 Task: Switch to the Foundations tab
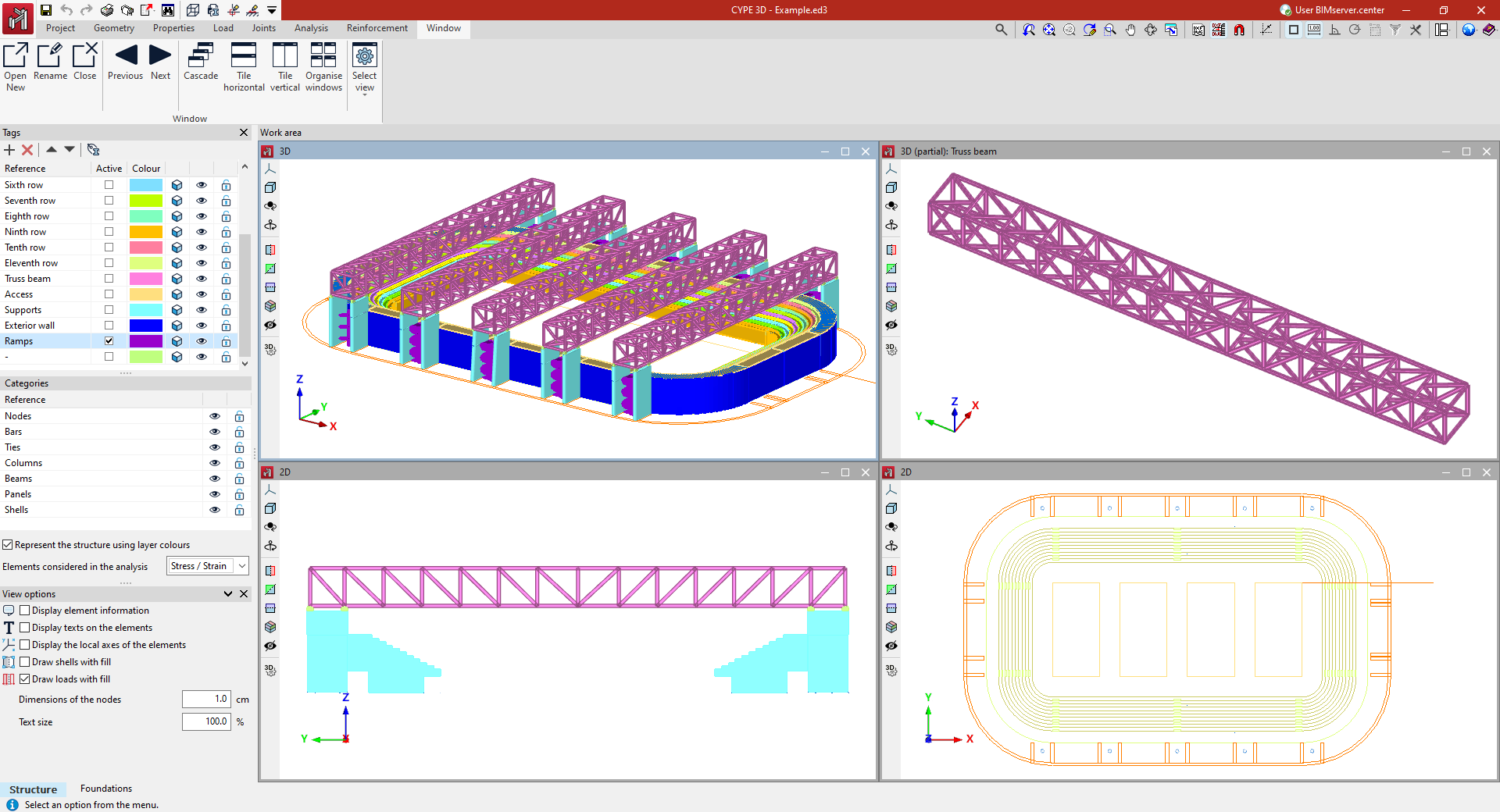coord(106,789)
